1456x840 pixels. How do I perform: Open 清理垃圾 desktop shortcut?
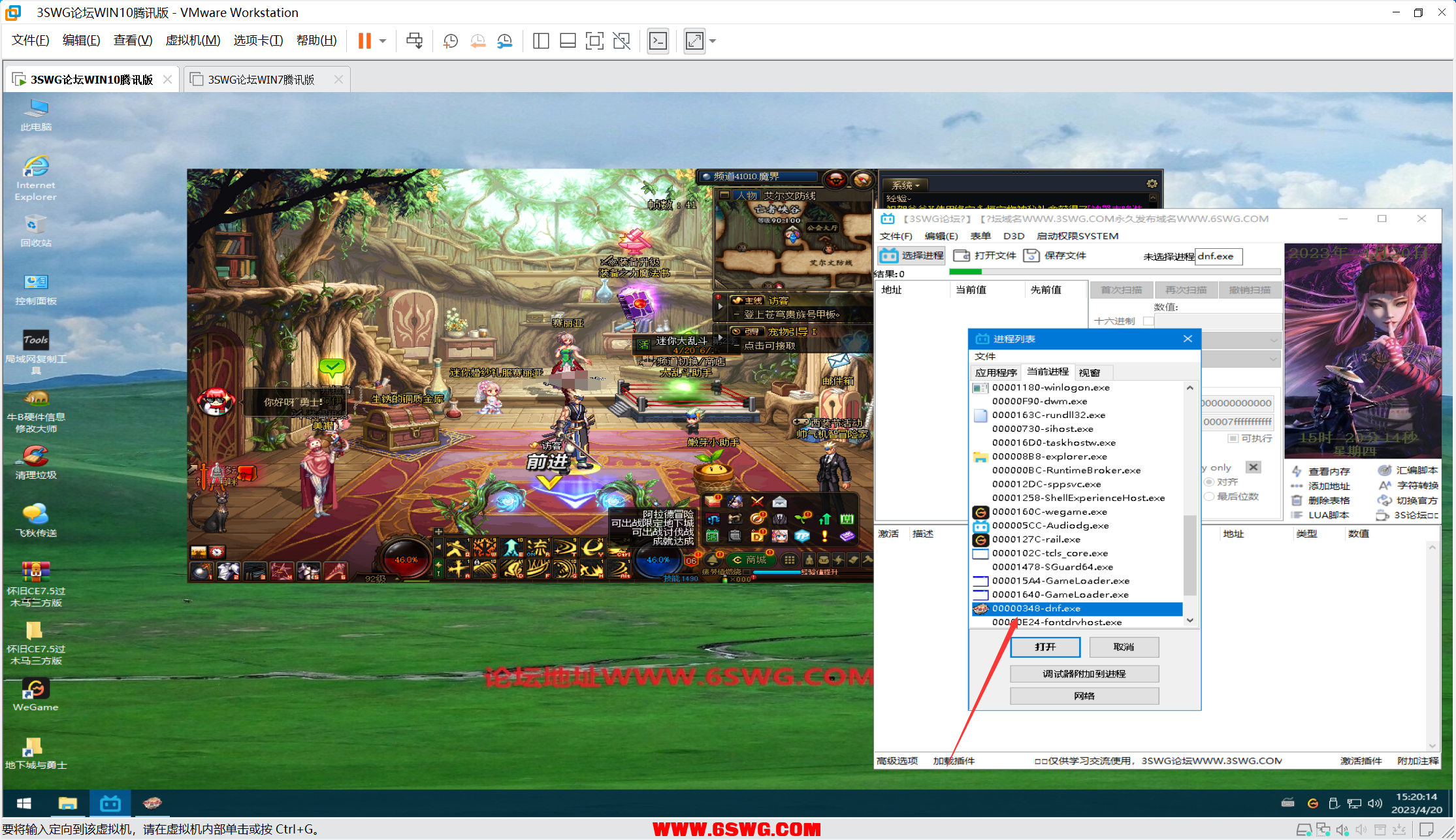[x=36, y=462]
